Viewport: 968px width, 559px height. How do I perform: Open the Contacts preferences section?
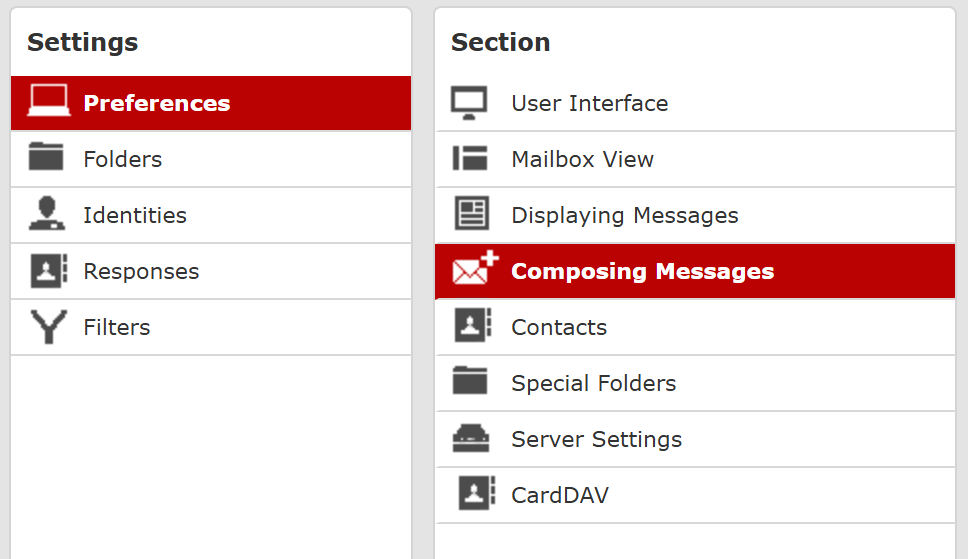coord(695,327)
